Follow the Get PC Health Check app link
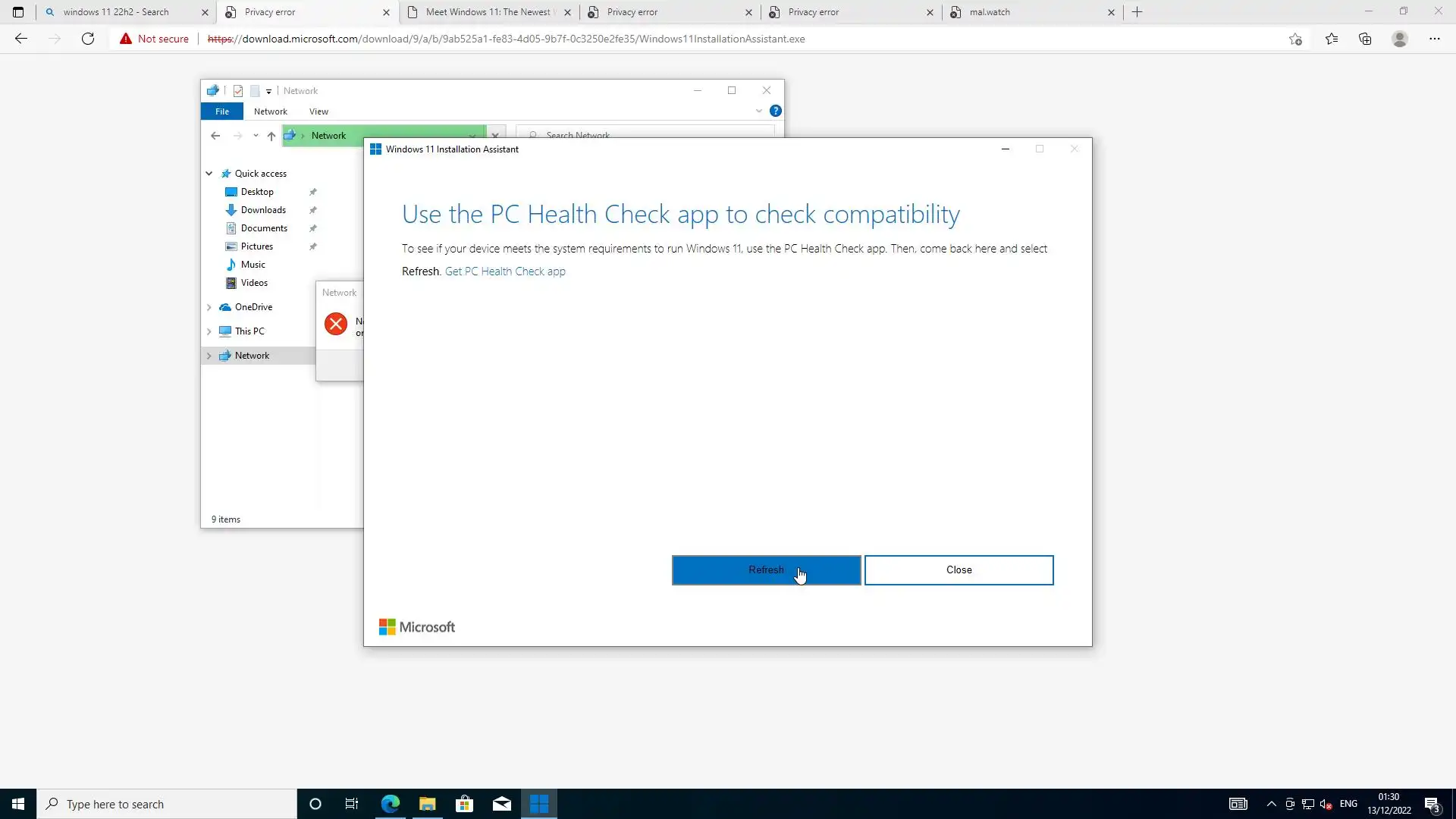 tap(505, 271)
